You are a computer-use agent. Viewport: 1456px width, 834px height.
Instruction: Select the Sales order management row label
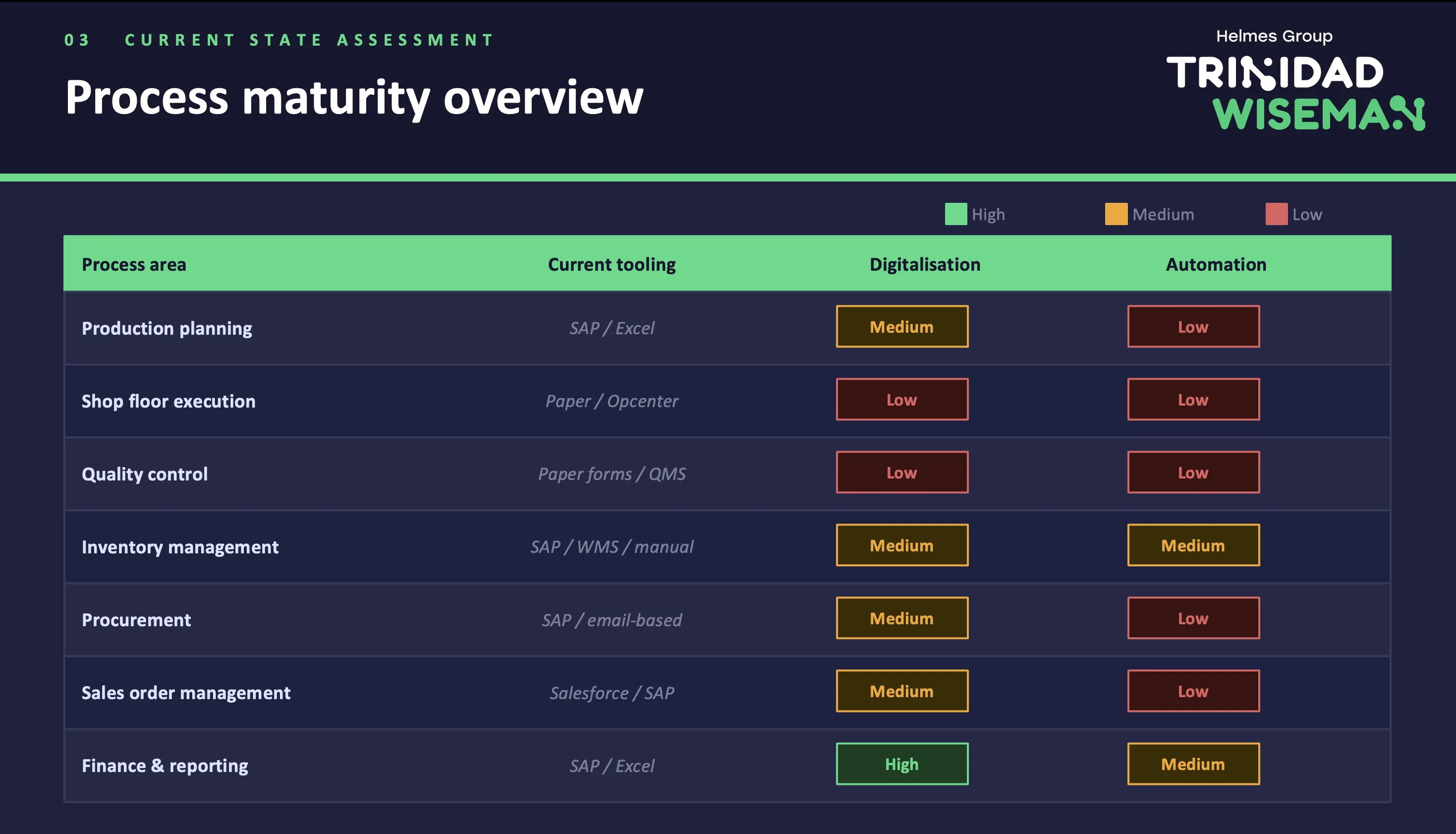186,693
